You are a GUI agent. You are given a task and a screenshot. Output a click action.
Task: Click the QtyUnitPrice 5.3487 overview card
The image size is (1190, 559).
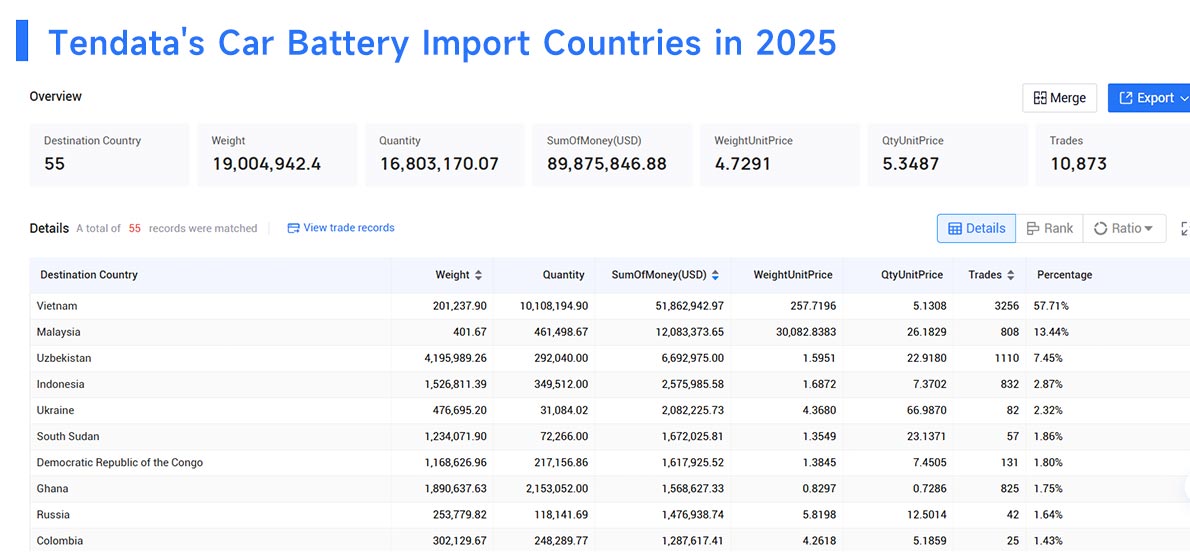tap(948, 155)
